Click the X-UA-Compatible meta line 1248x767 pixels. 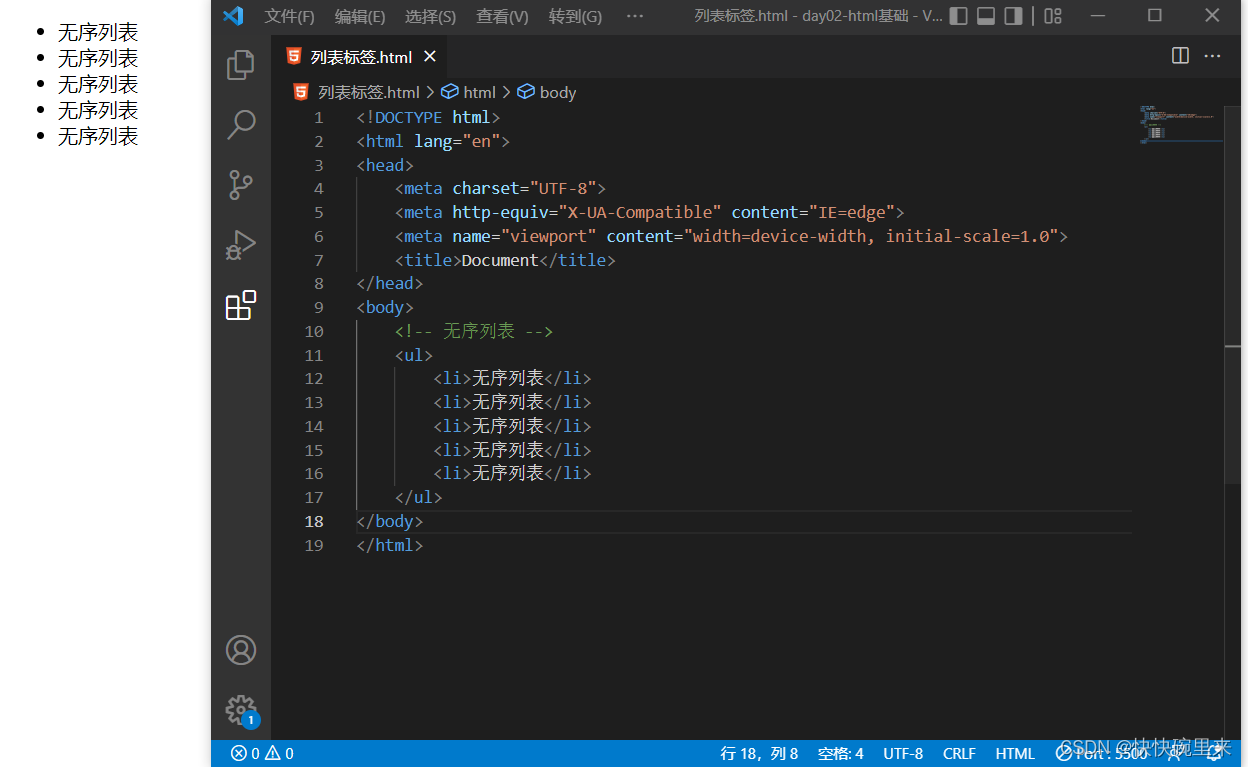point(649,212)
